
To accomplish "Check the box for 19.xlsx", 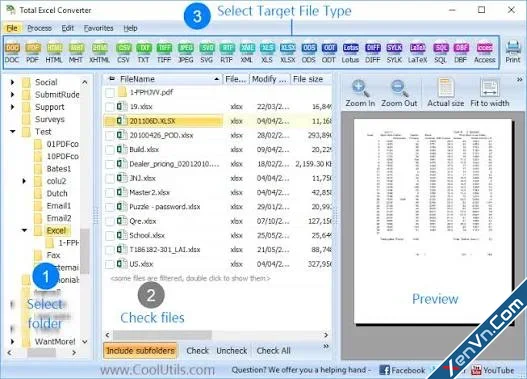I will tap(110, 107).
